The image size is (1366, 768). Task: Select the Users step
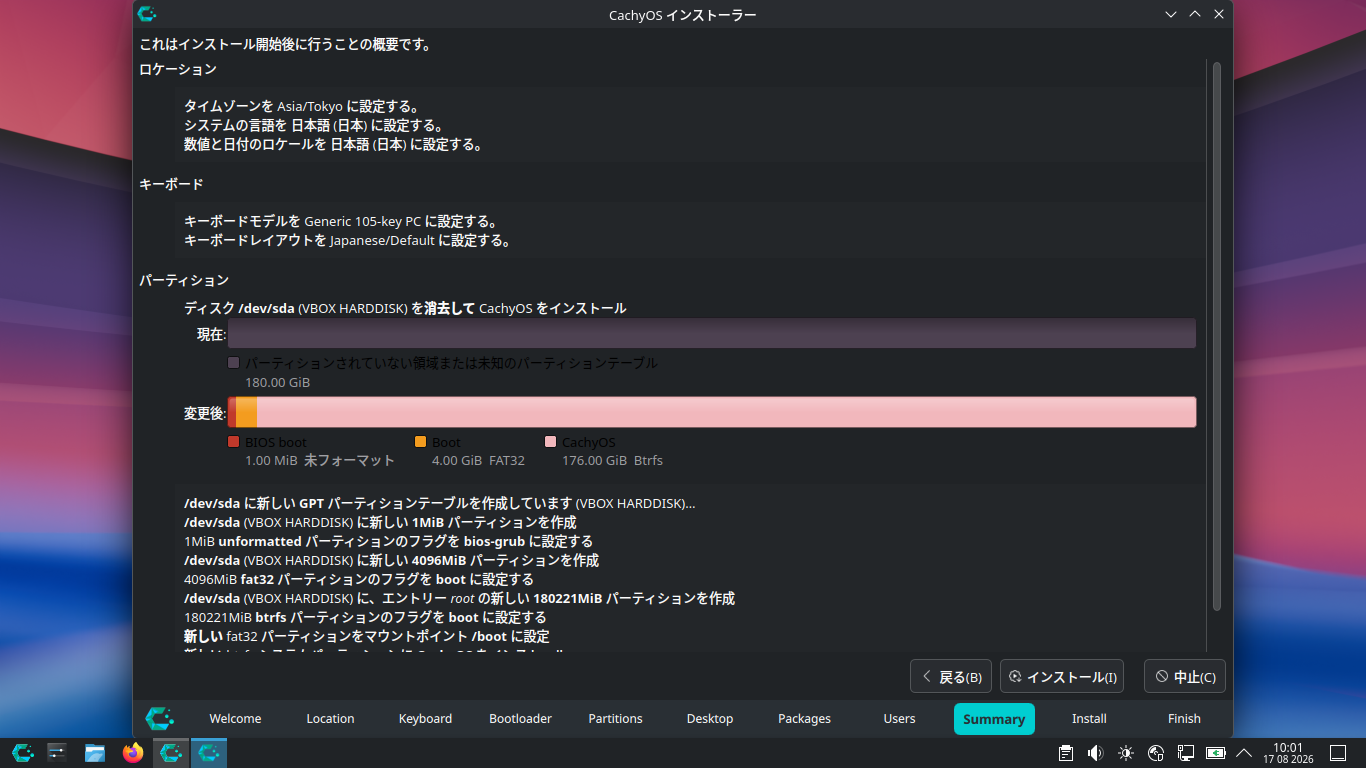point(899,718)
